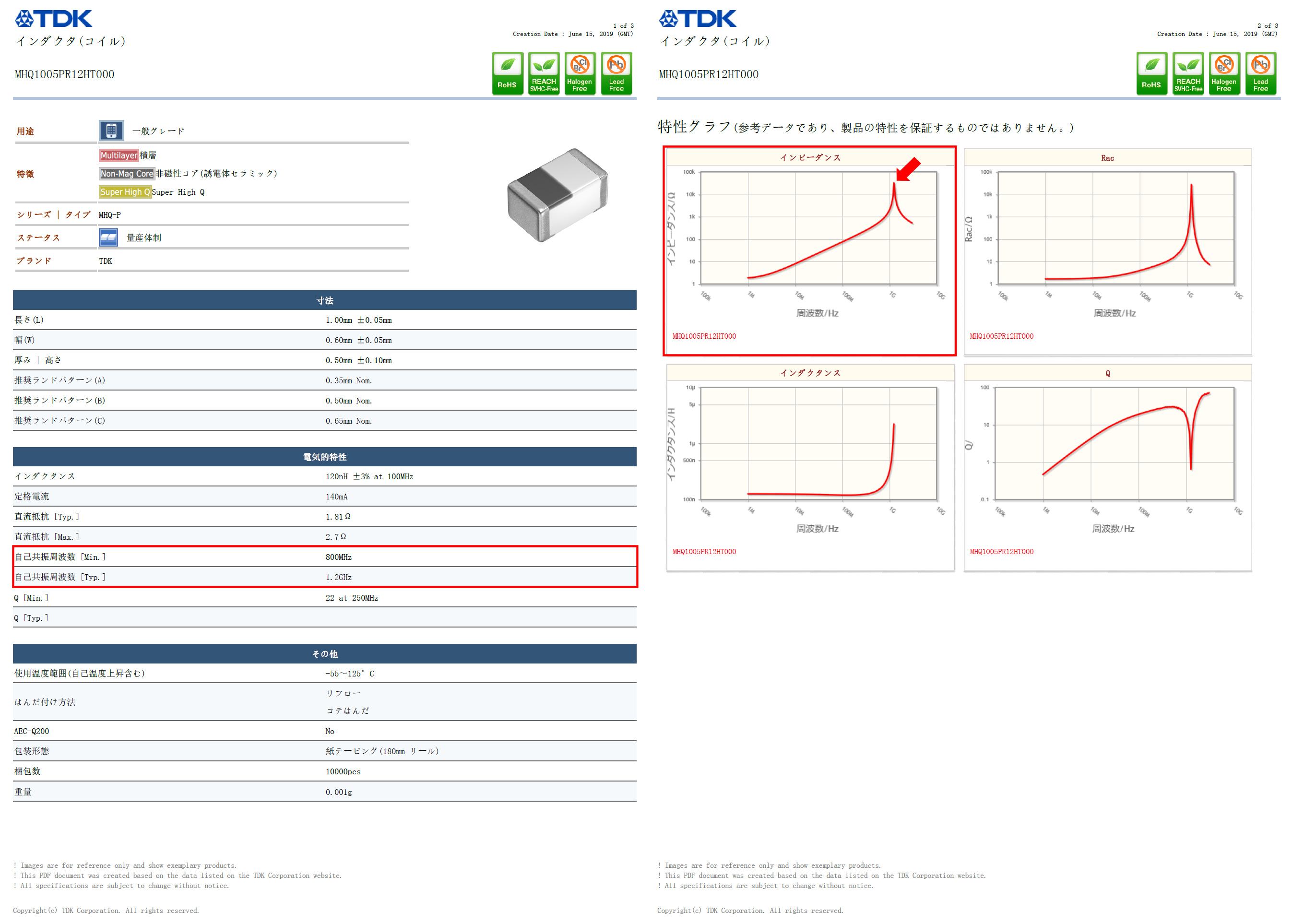
Task: Click the RoHS badge on page 1
Action: pos(508,73)
